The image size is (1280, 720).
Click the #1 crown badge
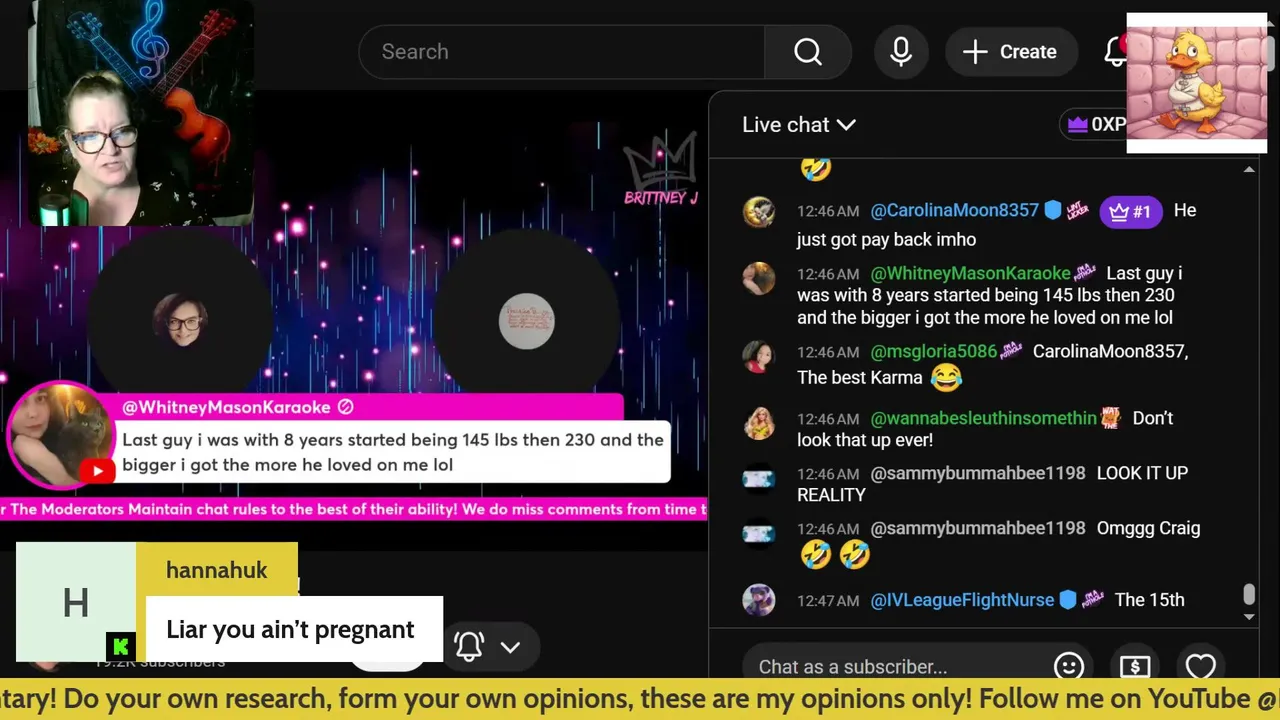click(1130, 211)
